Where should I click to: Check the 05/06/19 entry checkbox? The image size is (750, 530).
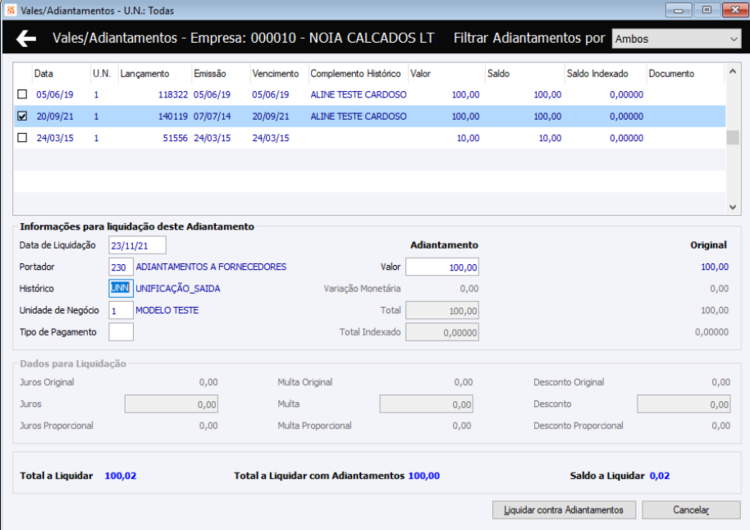click(22, 94)
